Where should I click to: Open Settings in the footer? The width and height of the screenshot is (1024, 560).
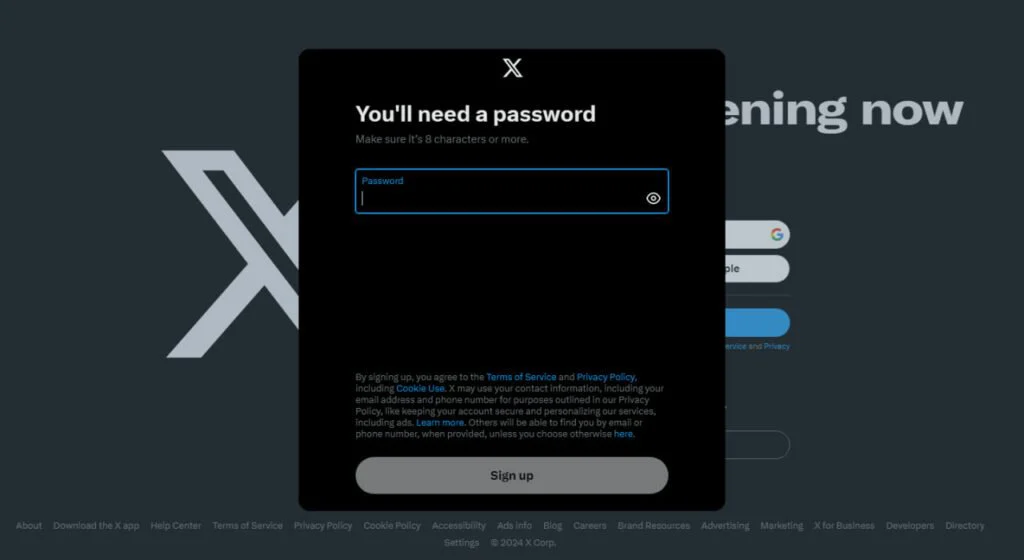pyautogui.click(x=461, y=542)
